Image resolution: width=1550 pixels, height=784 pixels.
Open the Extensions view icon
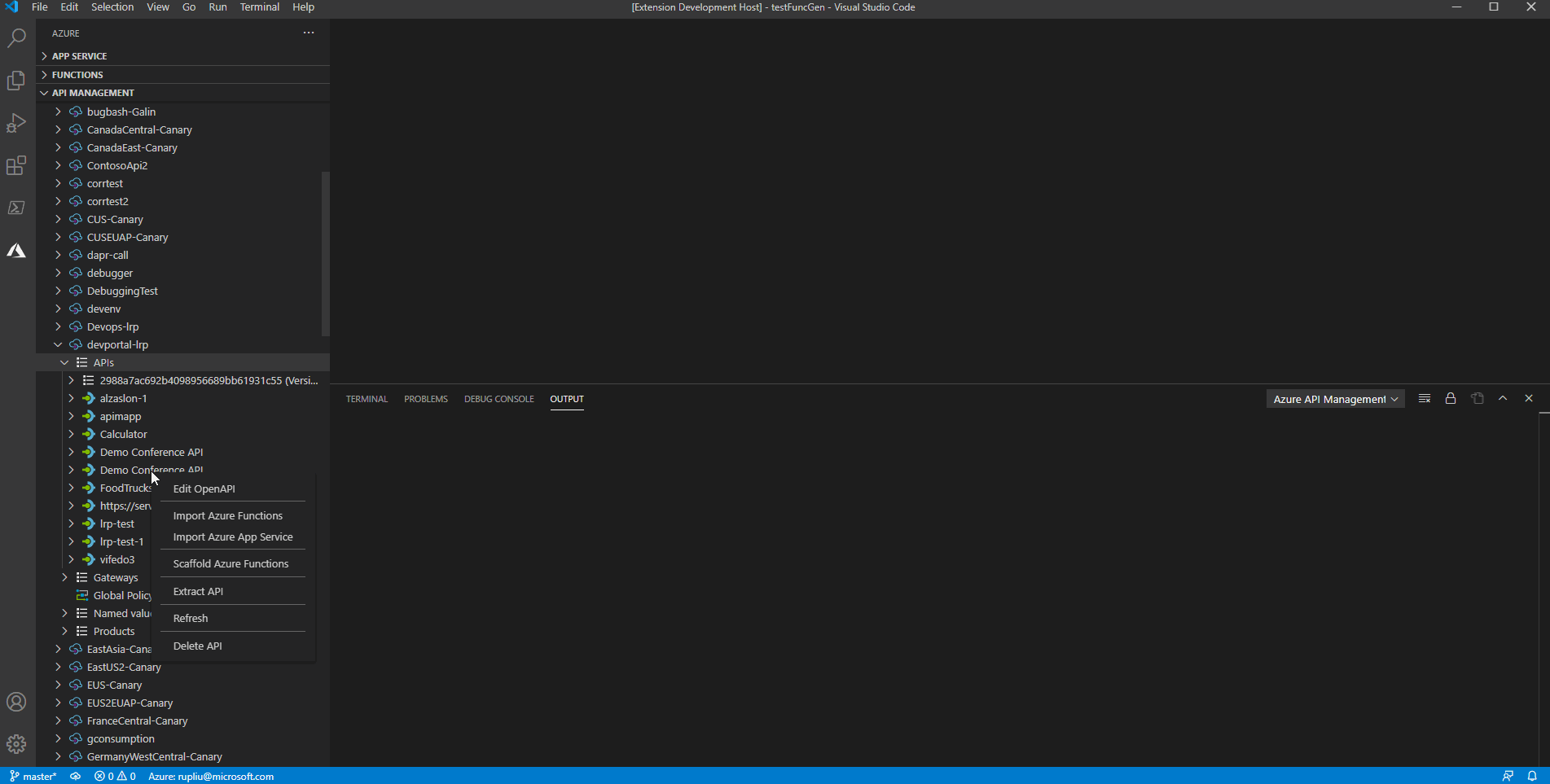(x=16, y=165)
